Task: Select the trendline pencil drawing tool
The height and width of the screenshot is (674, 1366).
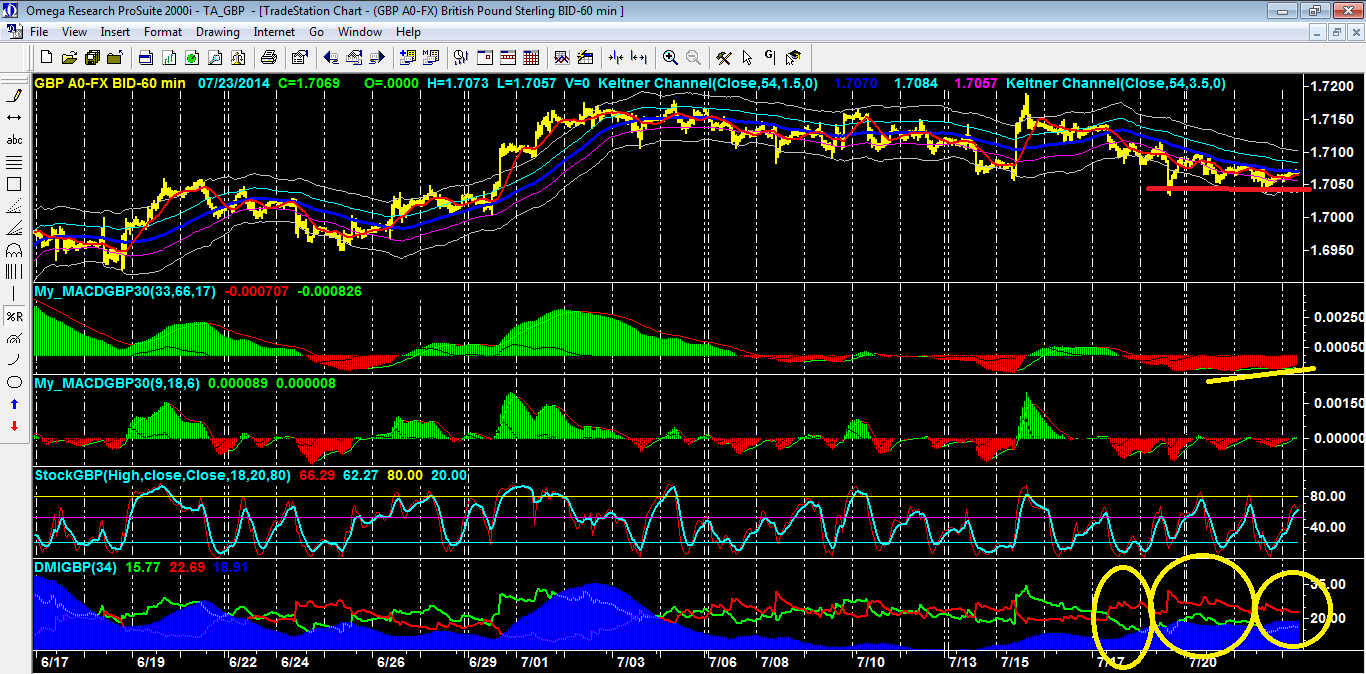Action: (14, 96)
